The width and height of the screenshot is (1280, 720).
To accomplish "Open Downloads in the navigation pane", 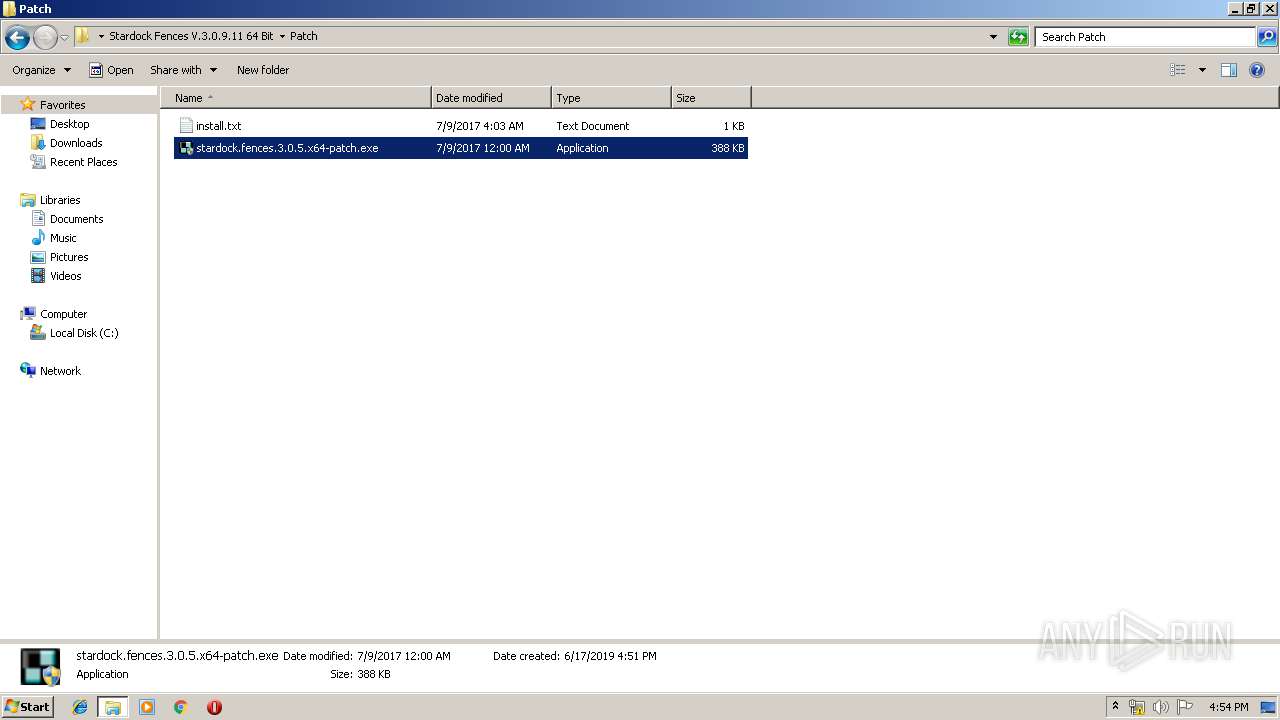I will (x=76, y=143).
